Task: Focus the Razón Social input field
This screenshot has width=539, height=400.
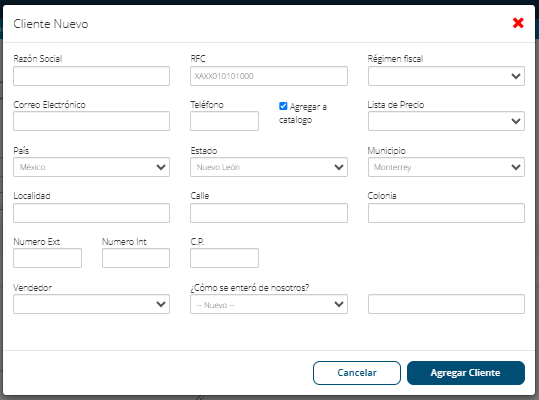Action: click(x=91, y=76)
